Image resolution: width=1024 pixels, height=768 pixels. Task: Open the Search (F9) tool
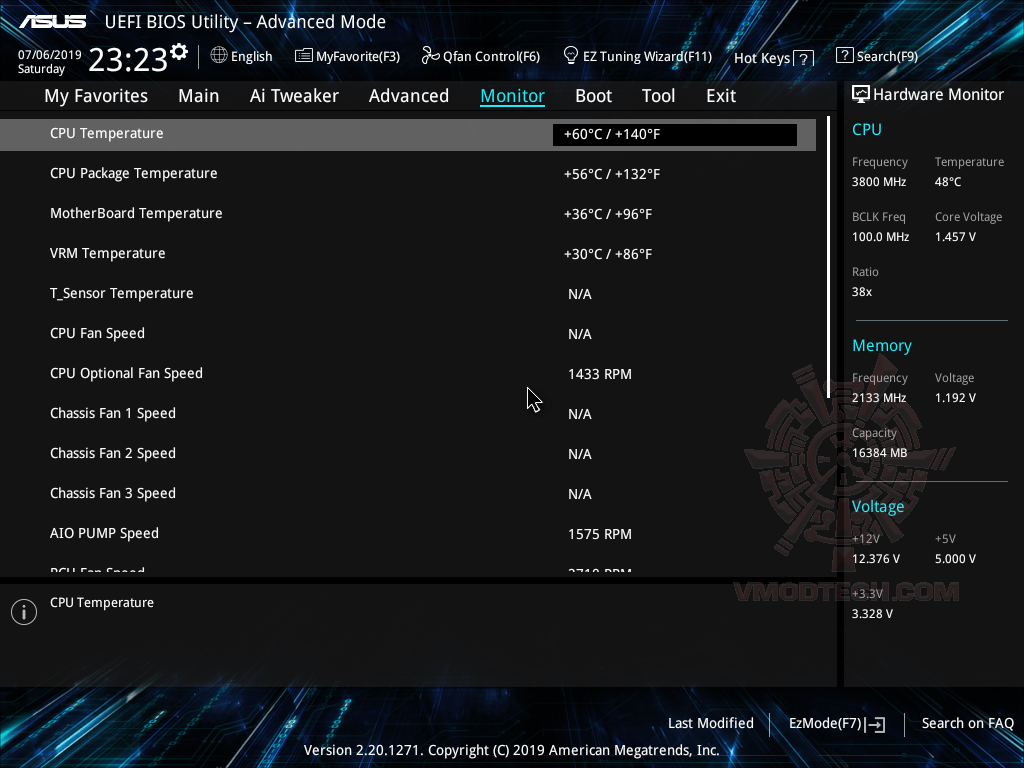point(877,56)
